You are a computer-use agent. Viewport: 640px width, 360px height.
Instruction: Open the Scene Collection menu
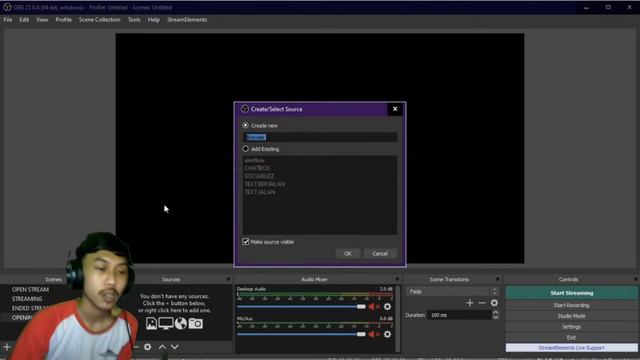click(100, 20)
